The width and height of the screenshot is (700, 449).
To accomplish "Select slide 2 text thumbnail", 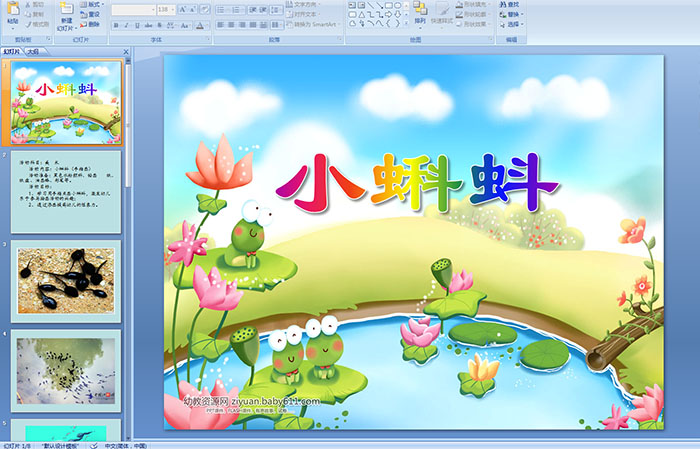I will point(66,192).
